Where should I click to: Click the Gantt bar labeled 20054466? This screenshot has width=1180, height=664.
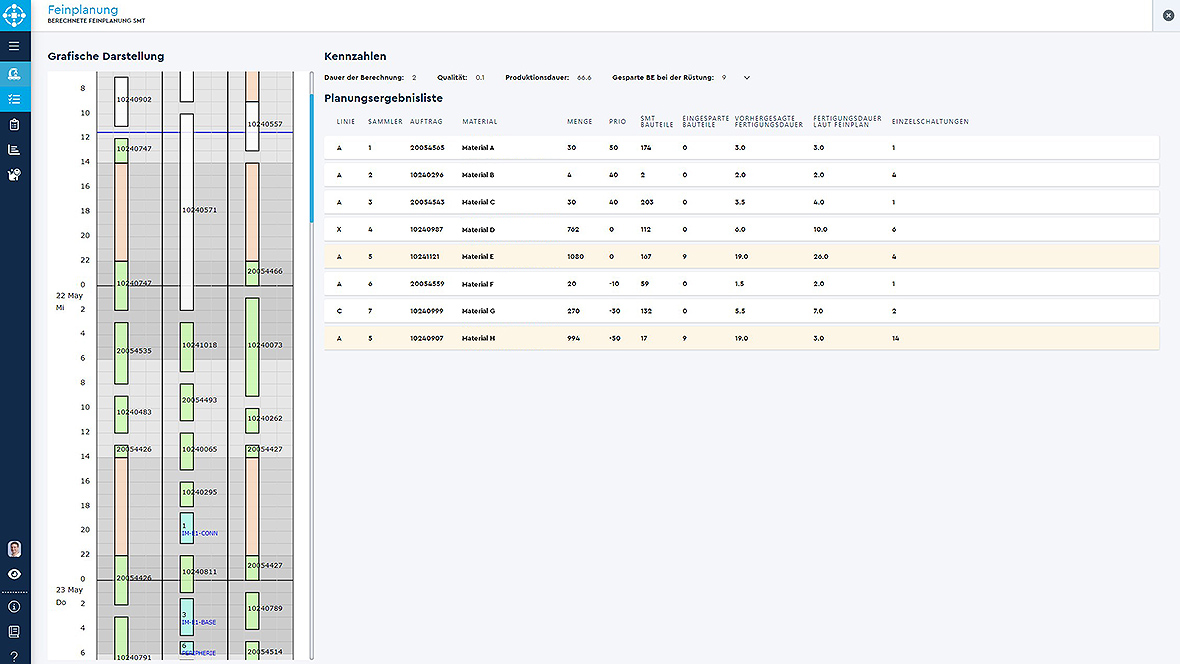point(252,273)
